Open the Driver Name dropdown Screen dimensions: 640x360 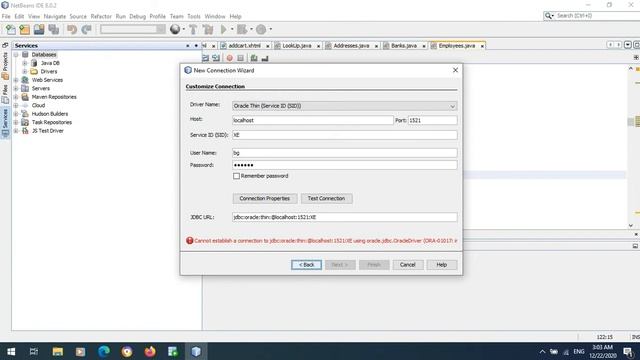[452, 106]
